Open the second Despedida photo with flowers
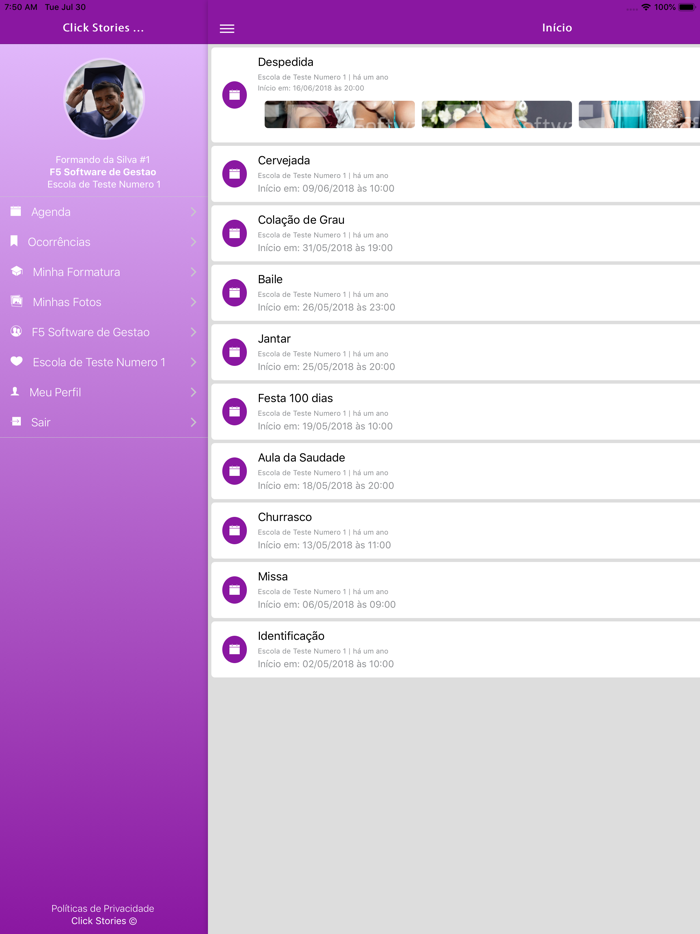 pyautogui.click(x=497, y=114)
